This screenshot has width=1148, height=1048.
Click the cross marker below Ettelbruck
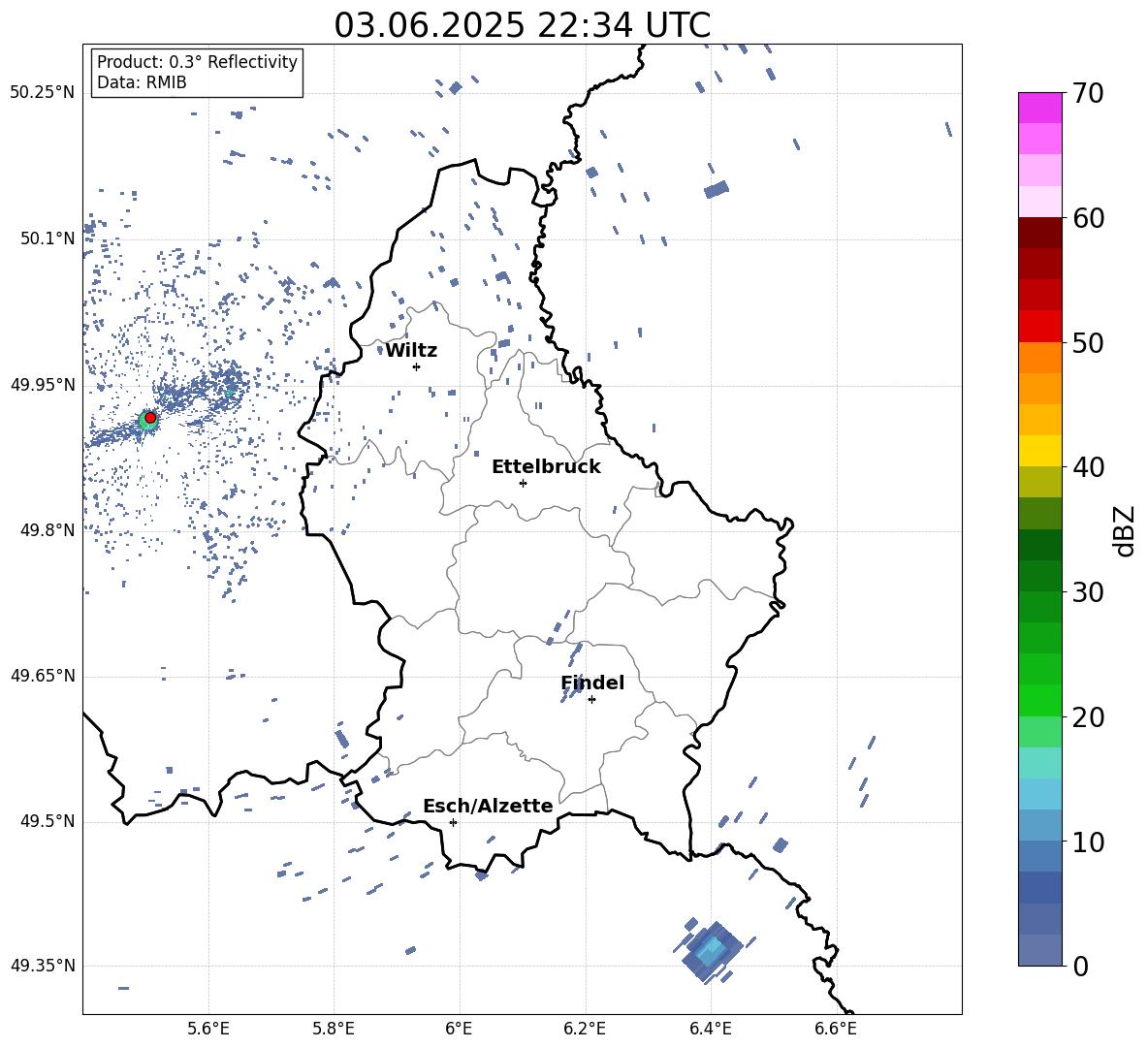pos(523,483)
